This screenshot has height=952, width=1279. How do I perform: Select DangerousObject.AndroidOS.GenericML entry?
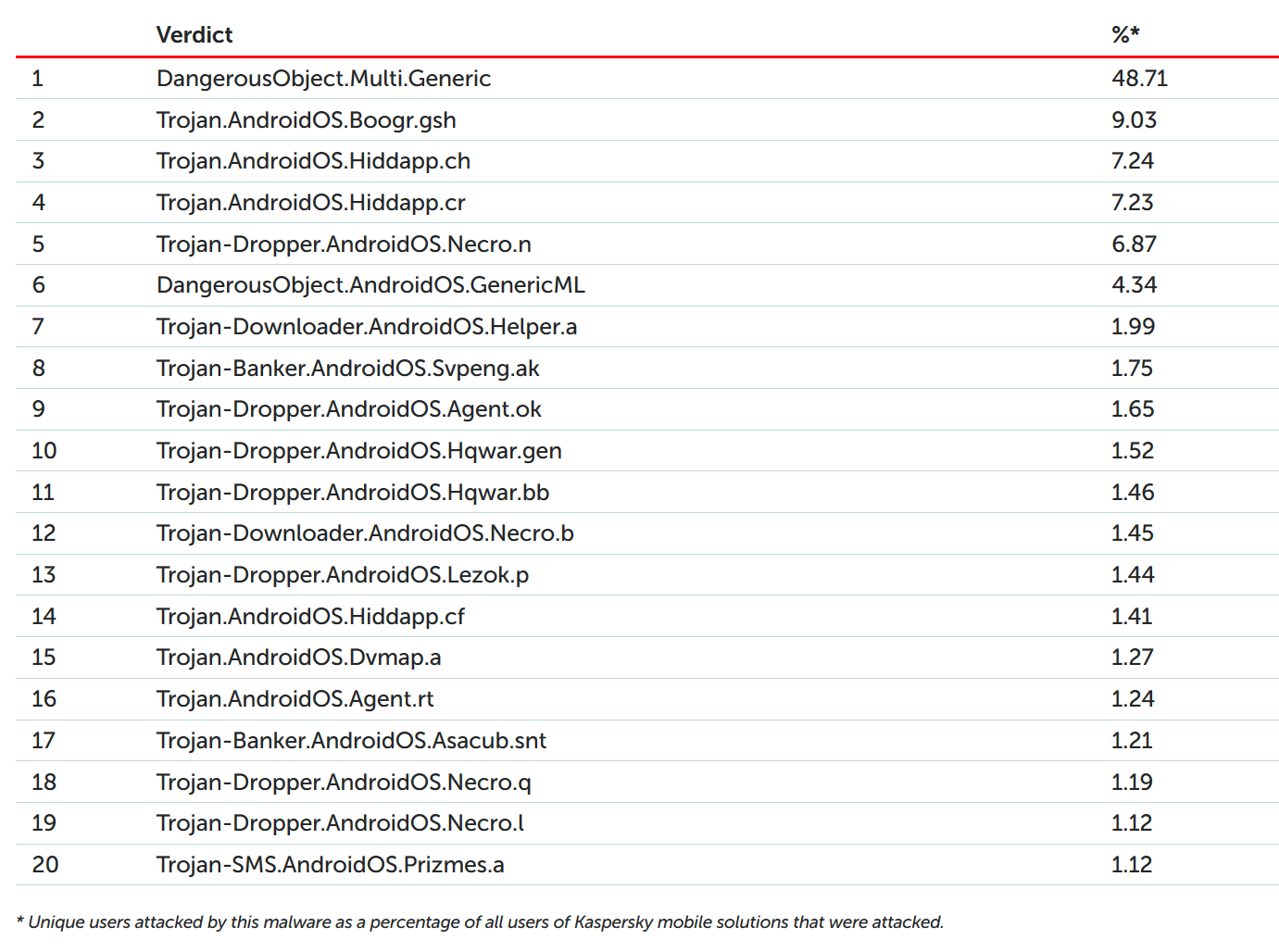point(370,285)
